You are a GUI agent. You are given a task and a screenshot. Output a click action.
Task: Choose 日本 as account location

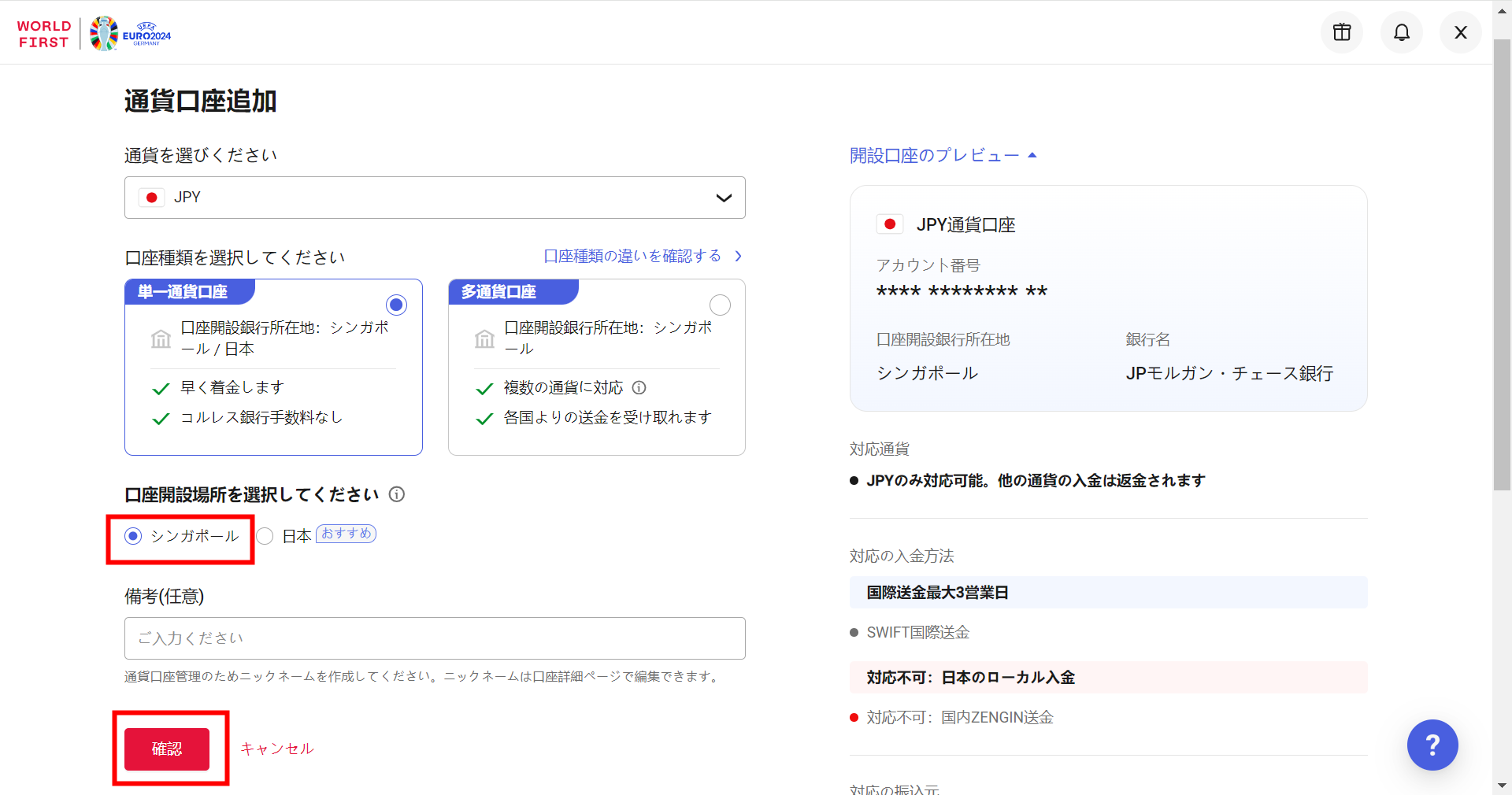265,536
